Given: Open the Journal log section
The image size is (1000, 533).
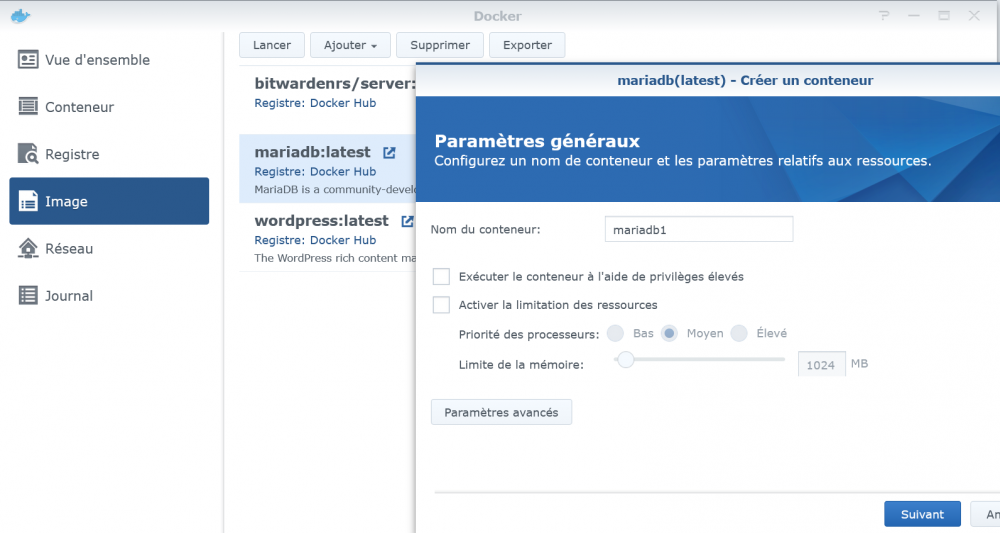Looking at the screenshot, I should coord(109,296).
